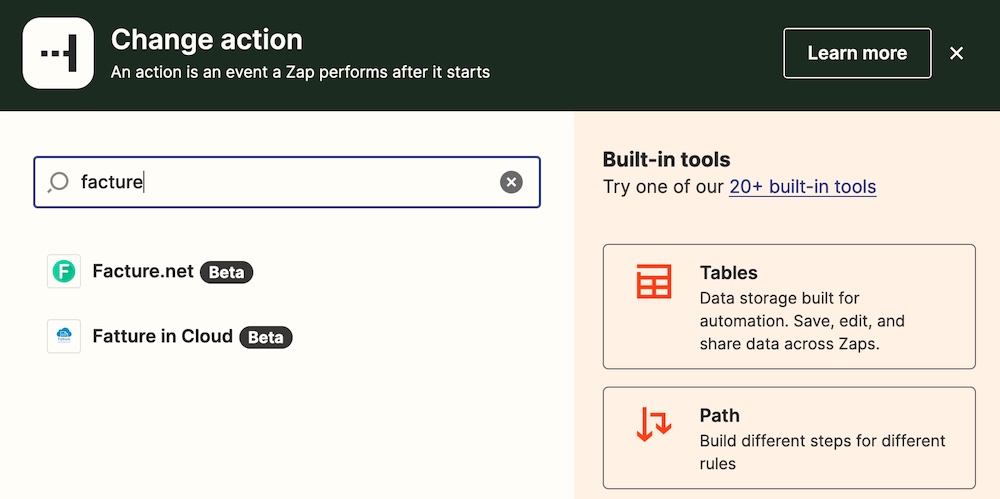
Task: Click the Built-in tools heading
Action: [x=666, y=159]
